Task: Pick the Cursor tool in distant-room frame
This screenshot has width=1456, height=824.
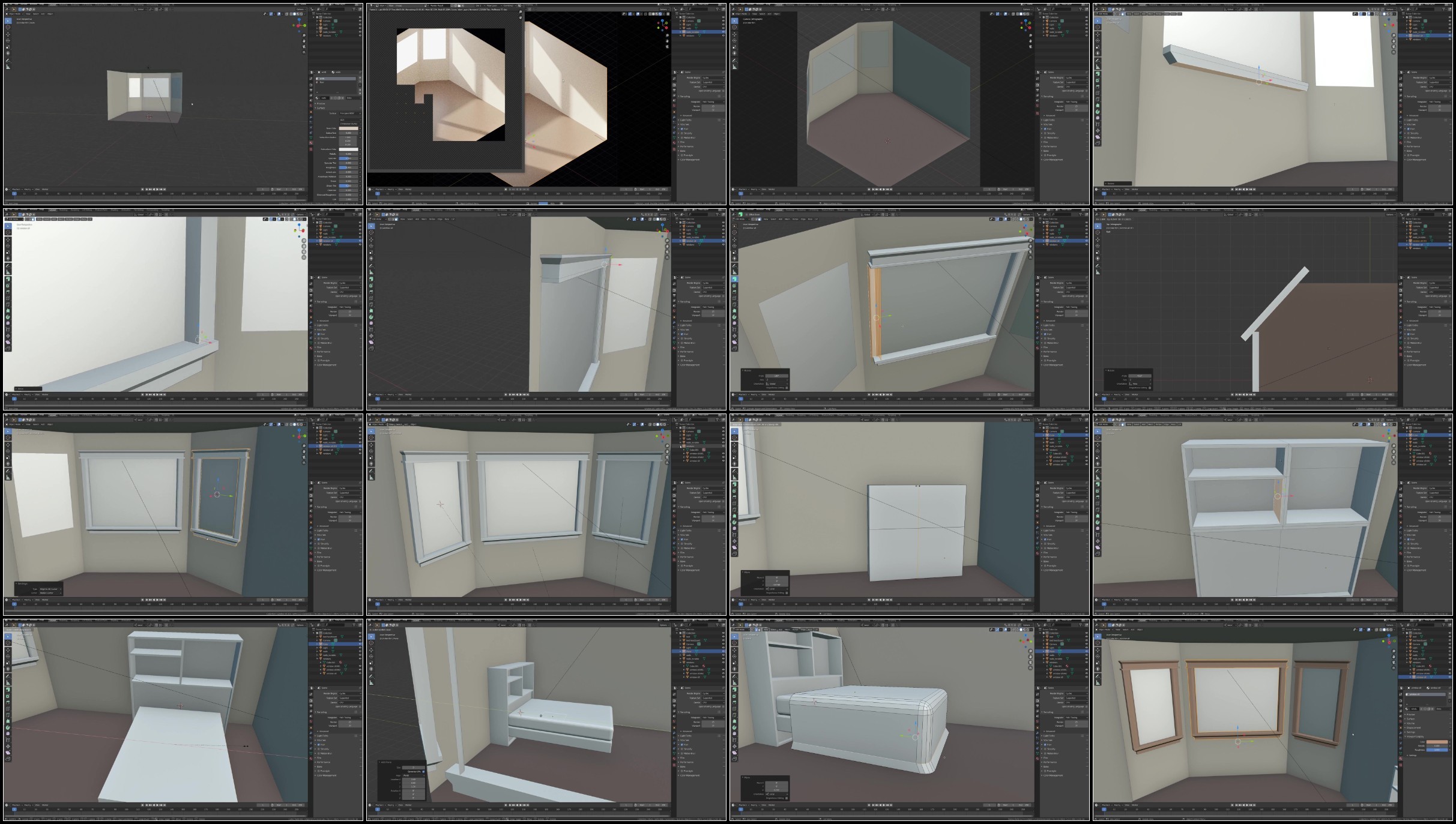Action: 8,27
